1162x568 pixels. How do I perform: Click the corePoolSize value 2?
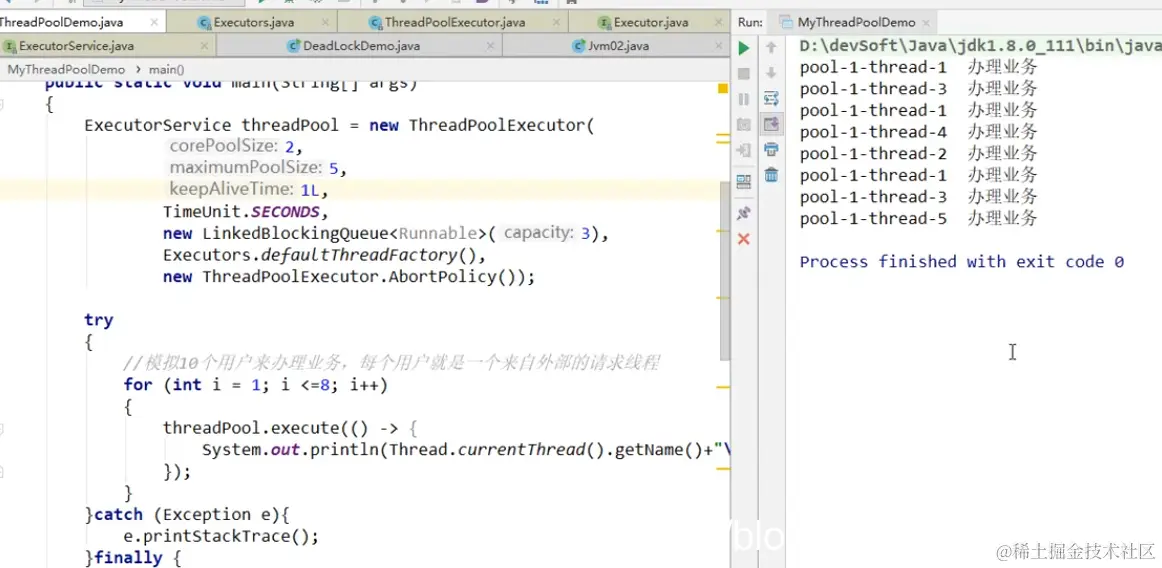(x=289, y=147)
